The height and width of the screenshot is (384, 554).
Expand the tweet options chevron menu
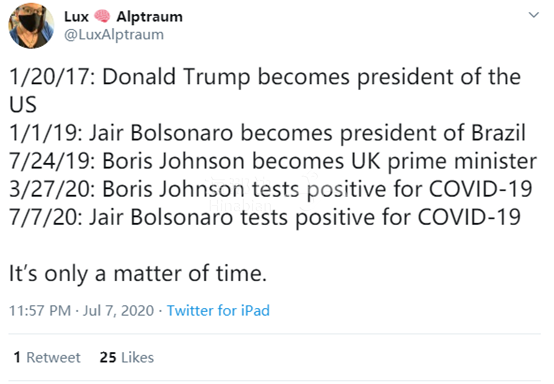pos(533,15)
